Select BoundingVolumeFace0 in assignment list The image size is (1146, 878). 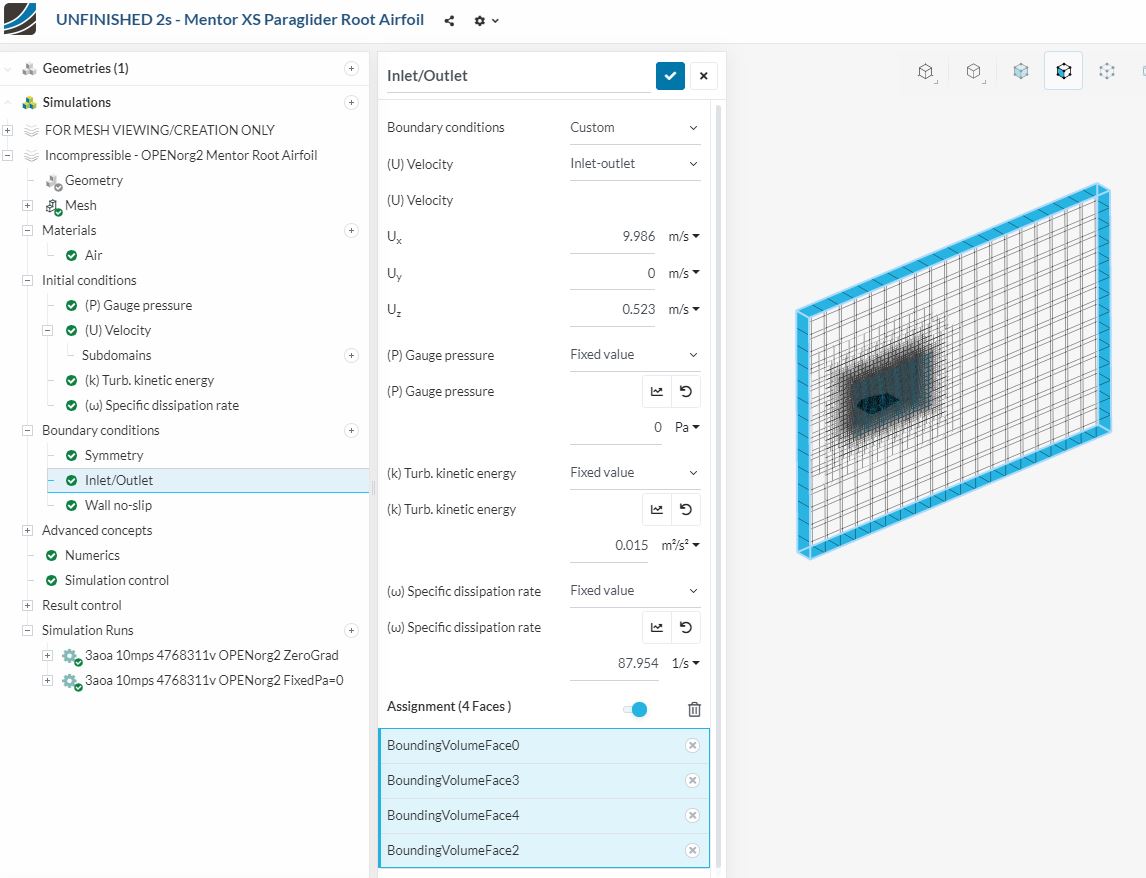544,746
